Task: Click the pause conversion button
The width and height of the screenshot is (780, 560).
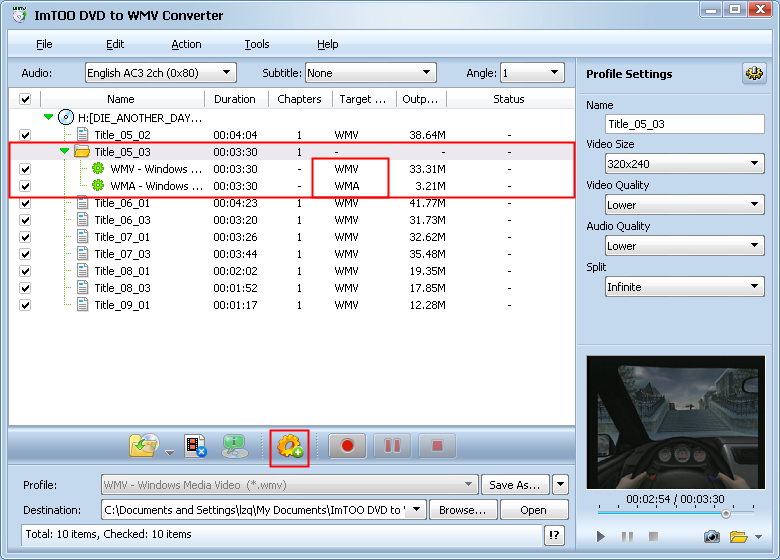Action: point(392,446)
